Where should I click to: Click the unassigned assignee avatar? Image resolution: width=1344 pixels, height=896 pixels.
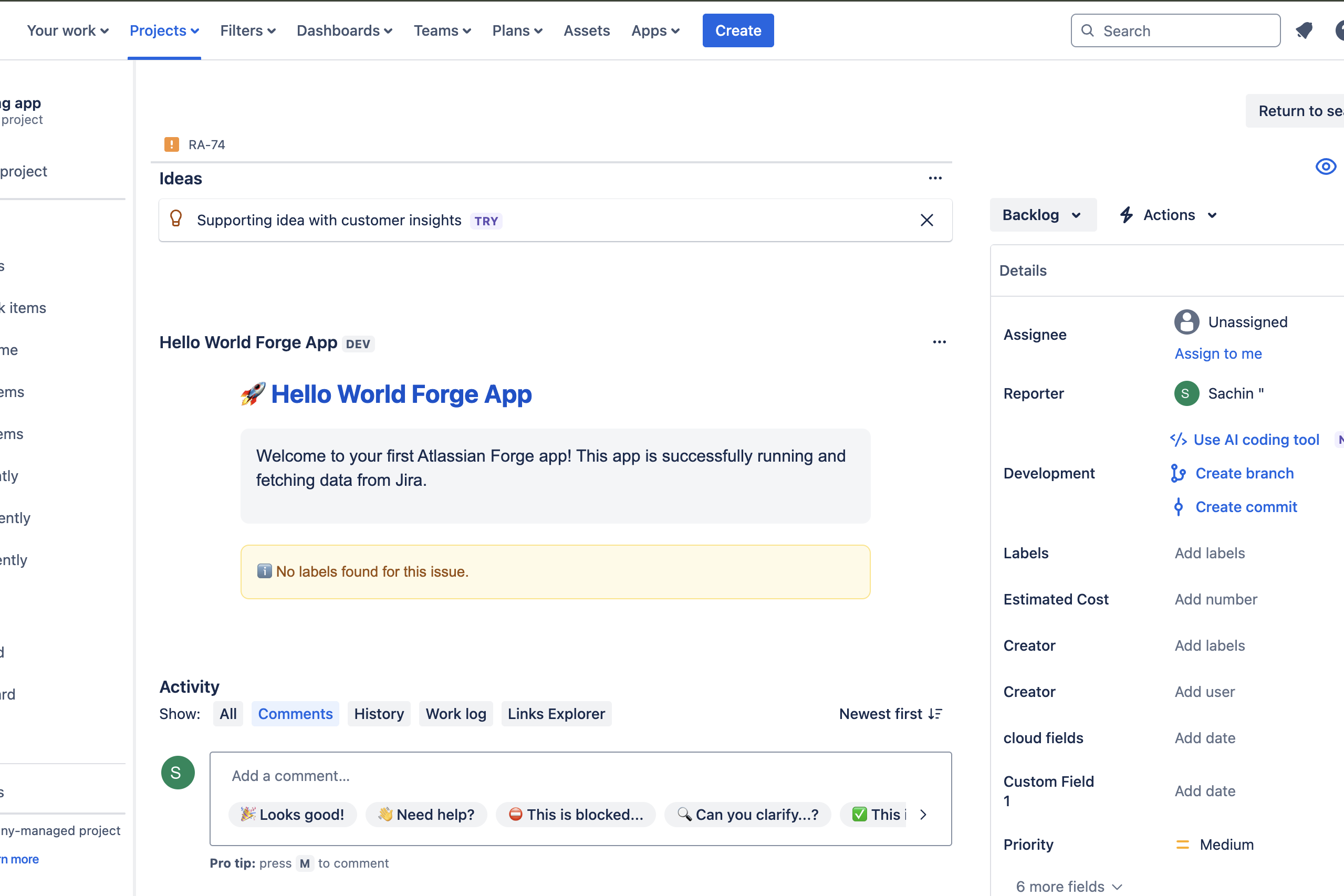coord(1186,322)
